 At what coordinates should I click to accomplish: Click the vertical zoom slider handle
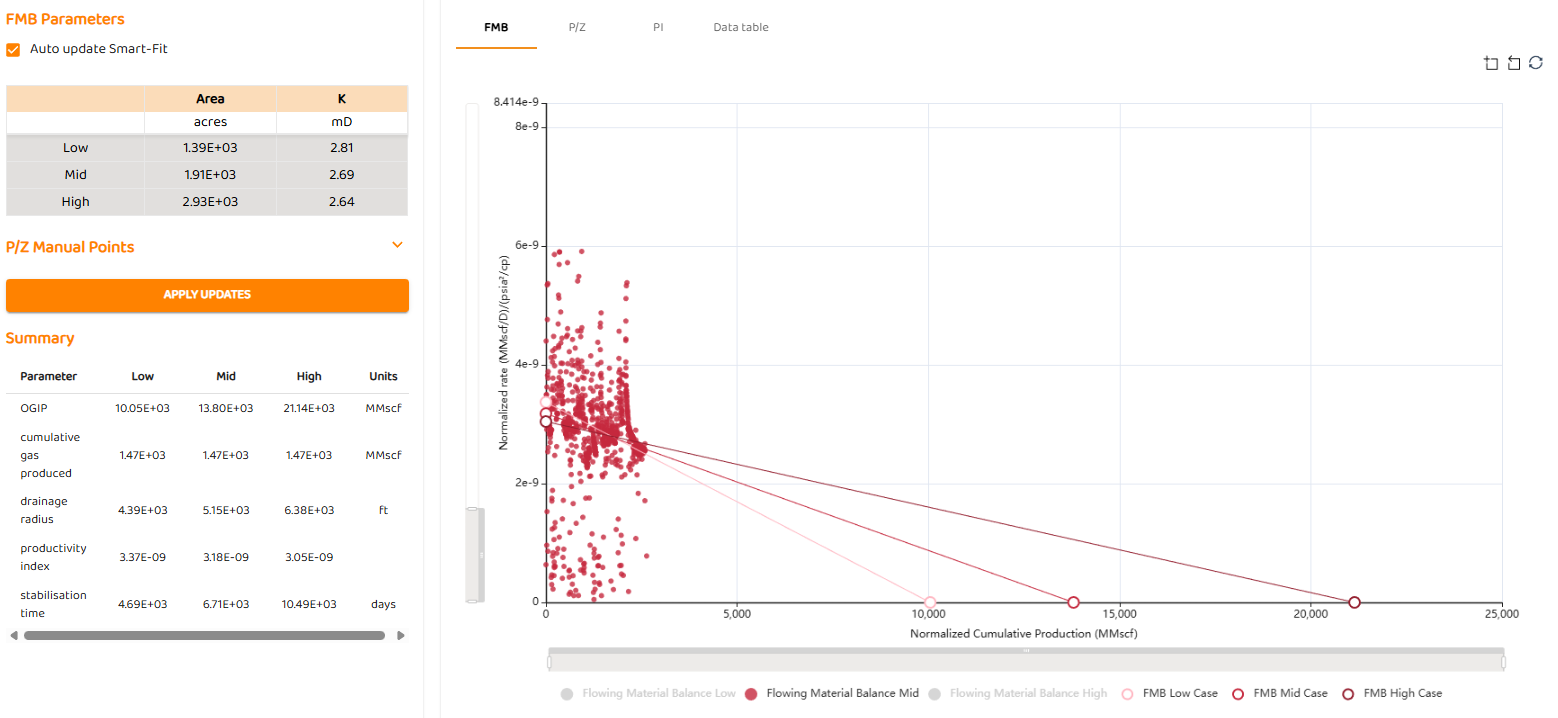point(474,554)
